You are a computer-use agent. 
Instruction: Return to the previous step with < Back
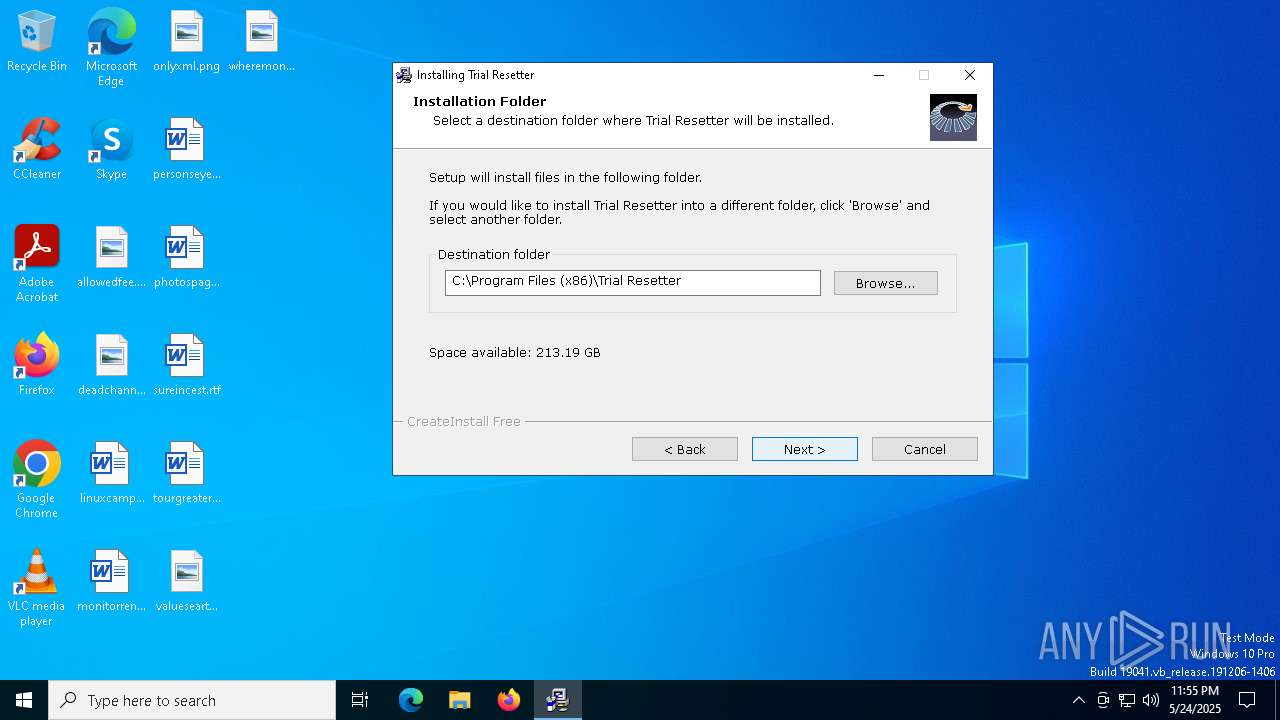(685, 449)
